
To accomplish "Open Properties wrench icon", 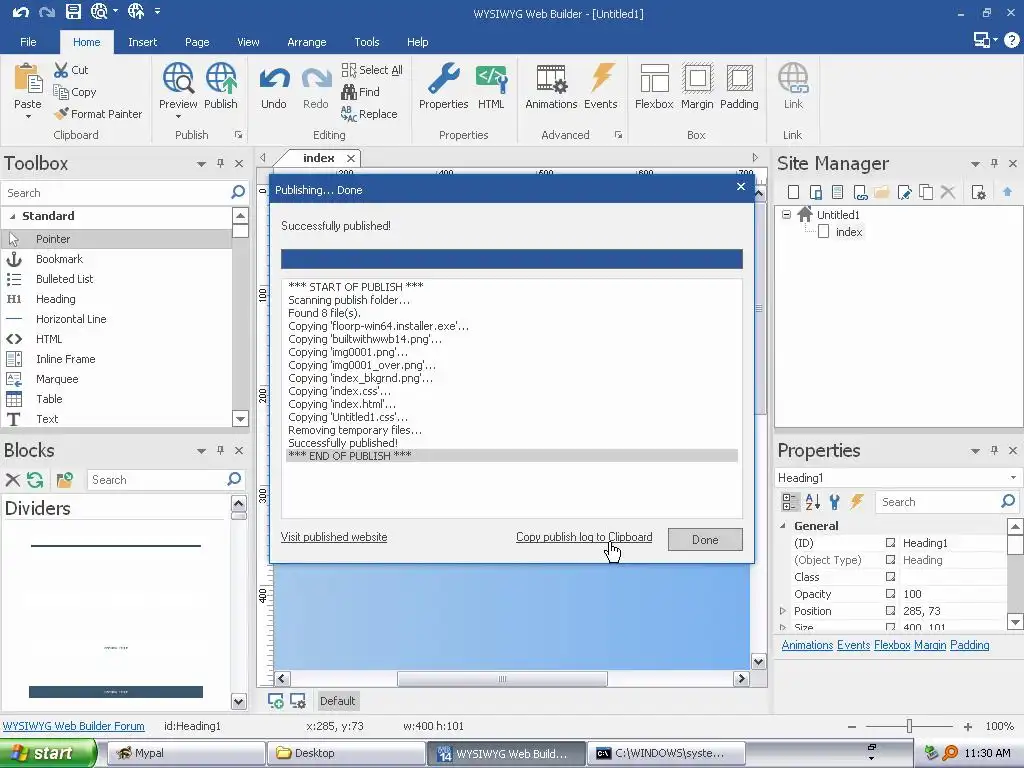I will click(x=443, y=78).
